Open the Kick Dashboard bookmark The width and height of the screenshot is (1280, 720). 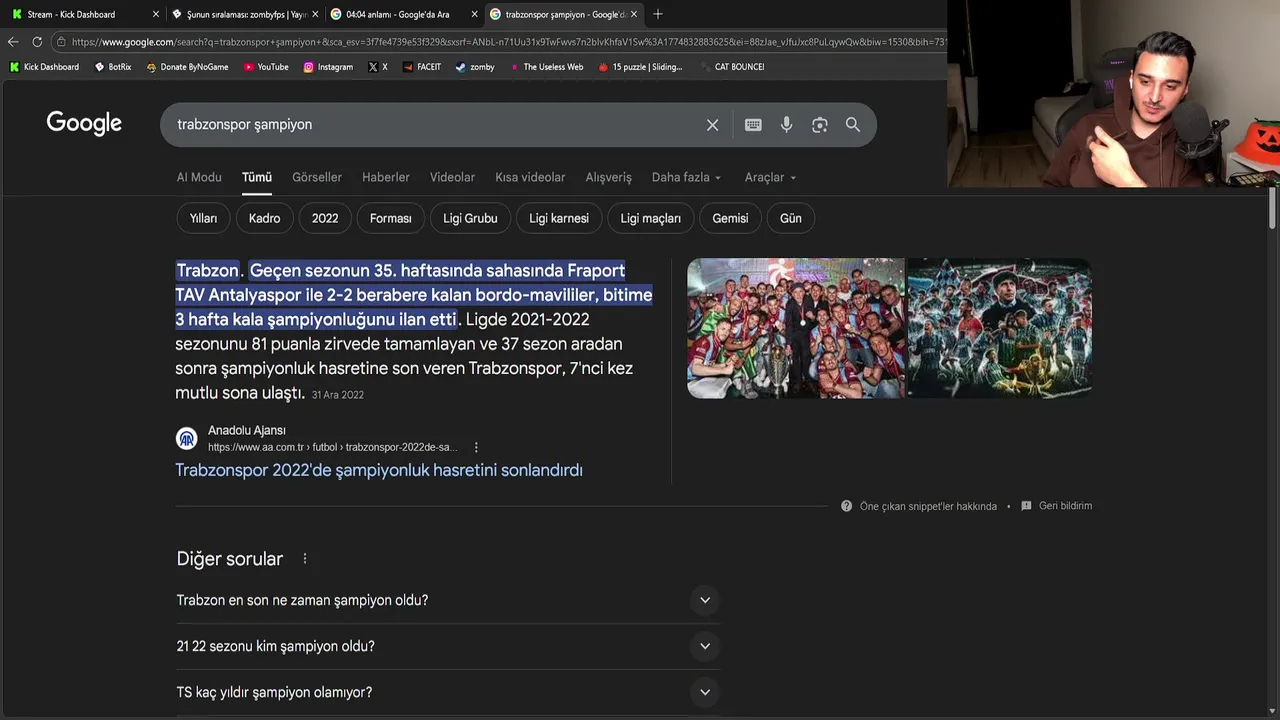click(x=45, y=67)
